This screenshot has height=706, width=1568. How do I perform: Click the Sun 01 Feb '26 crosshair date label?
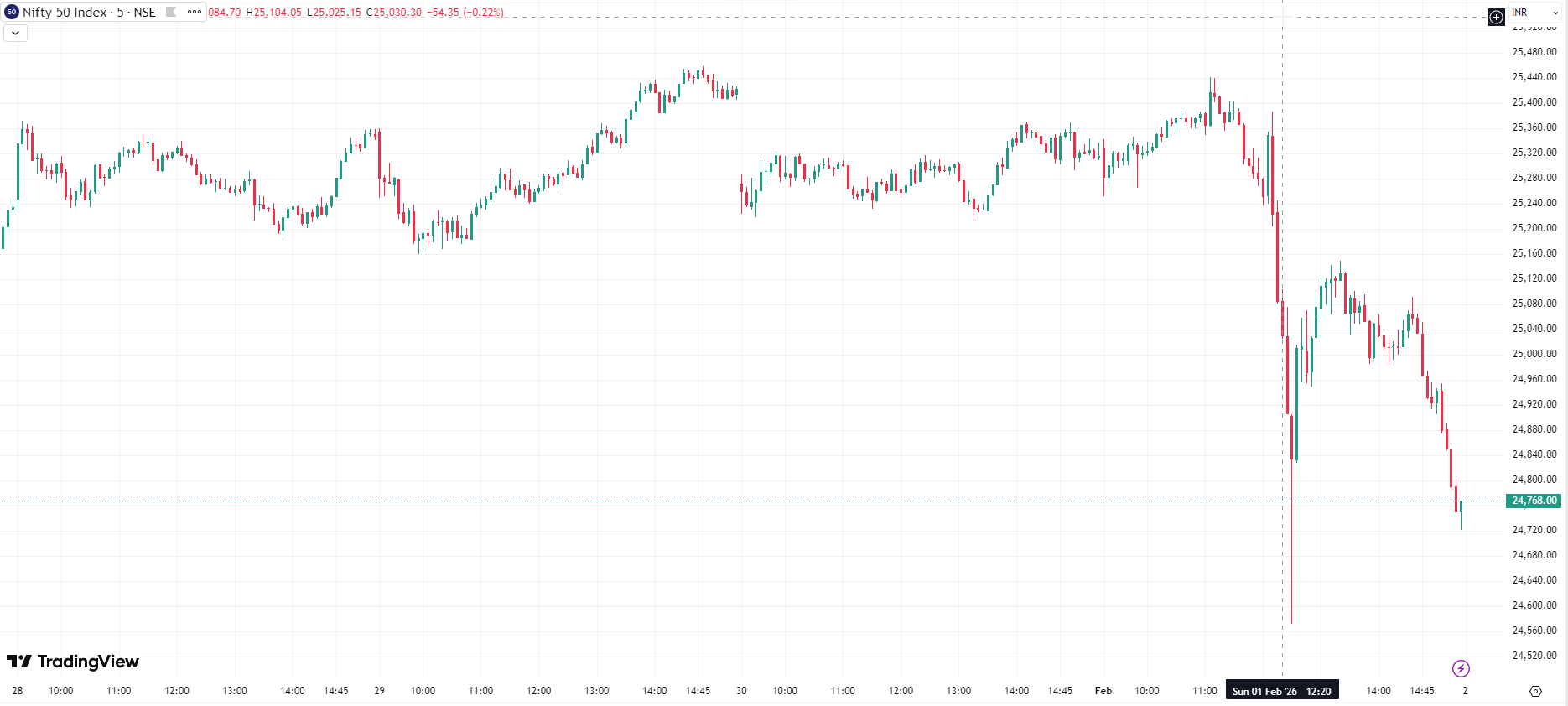click(x=1281, y=691)
